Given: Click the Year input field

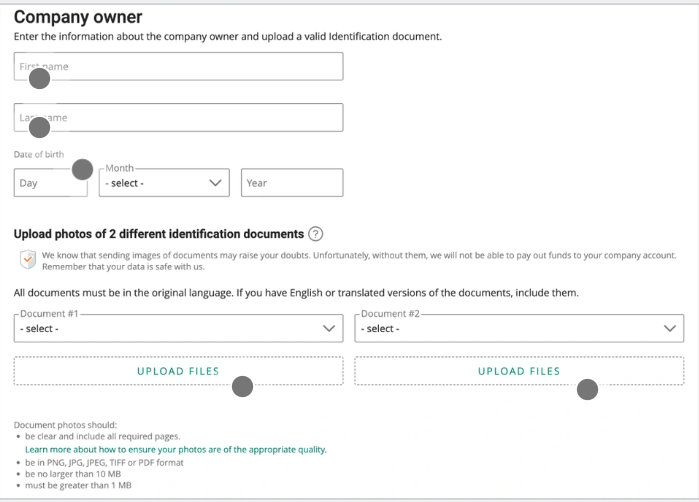Looking at the screenshot, I should pyautogui.click(x=292, y=183).
